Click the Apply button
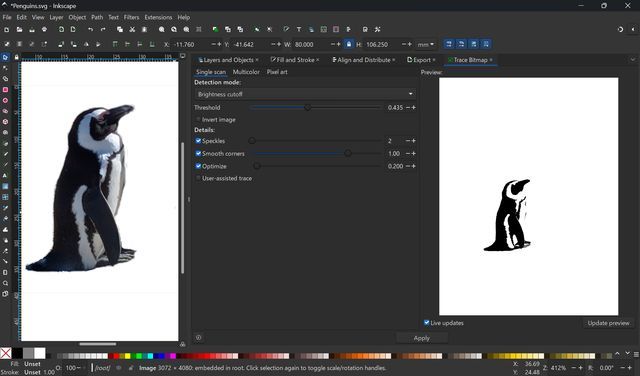Image resolution: width=640 pixels, height=376 pixels. point(422,338)
